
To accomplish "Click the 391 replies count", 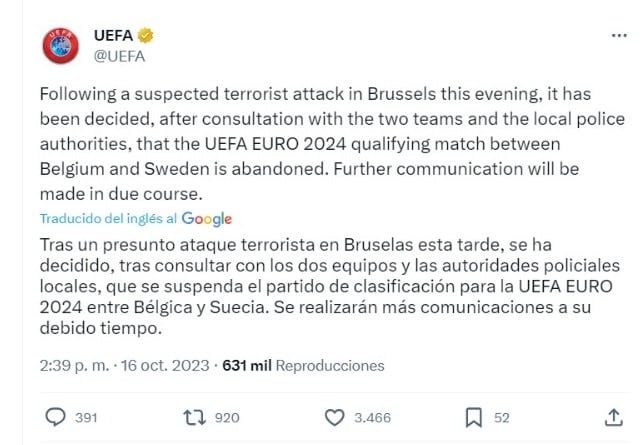I will point(88,416).
